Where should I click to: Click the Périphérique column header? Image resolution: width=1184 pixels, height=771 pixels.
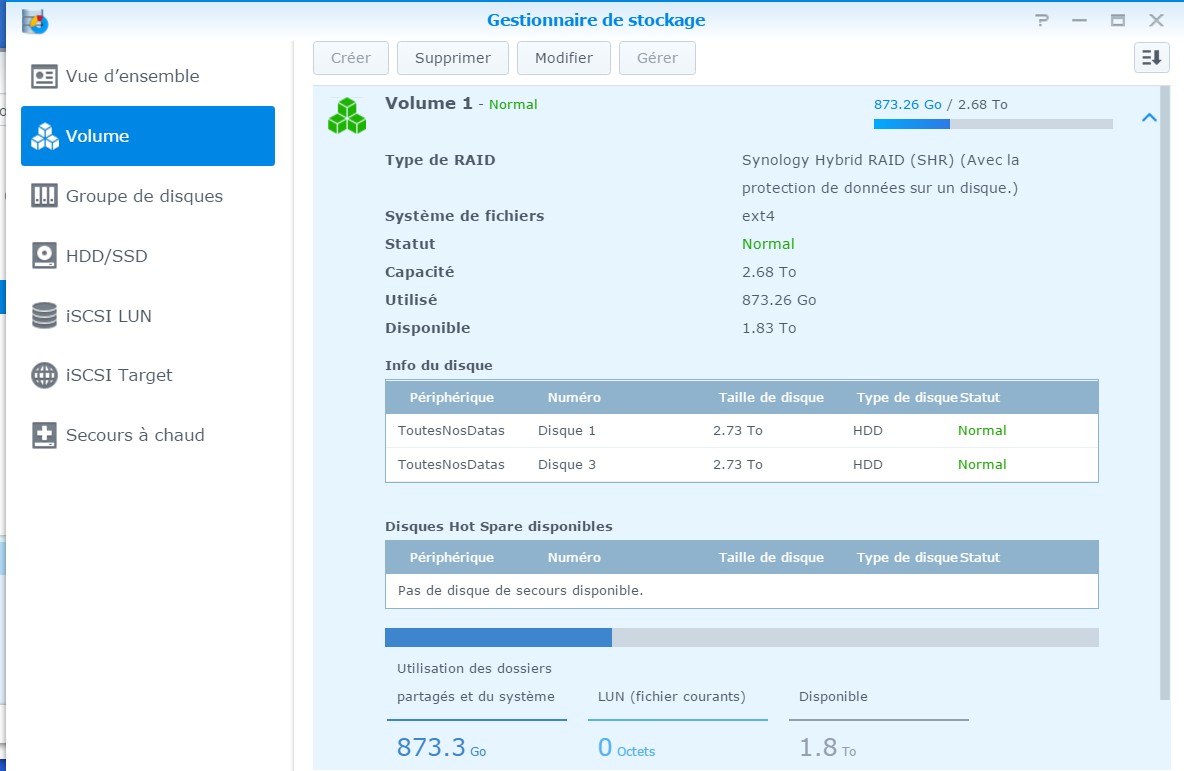[x=451, y=397]
